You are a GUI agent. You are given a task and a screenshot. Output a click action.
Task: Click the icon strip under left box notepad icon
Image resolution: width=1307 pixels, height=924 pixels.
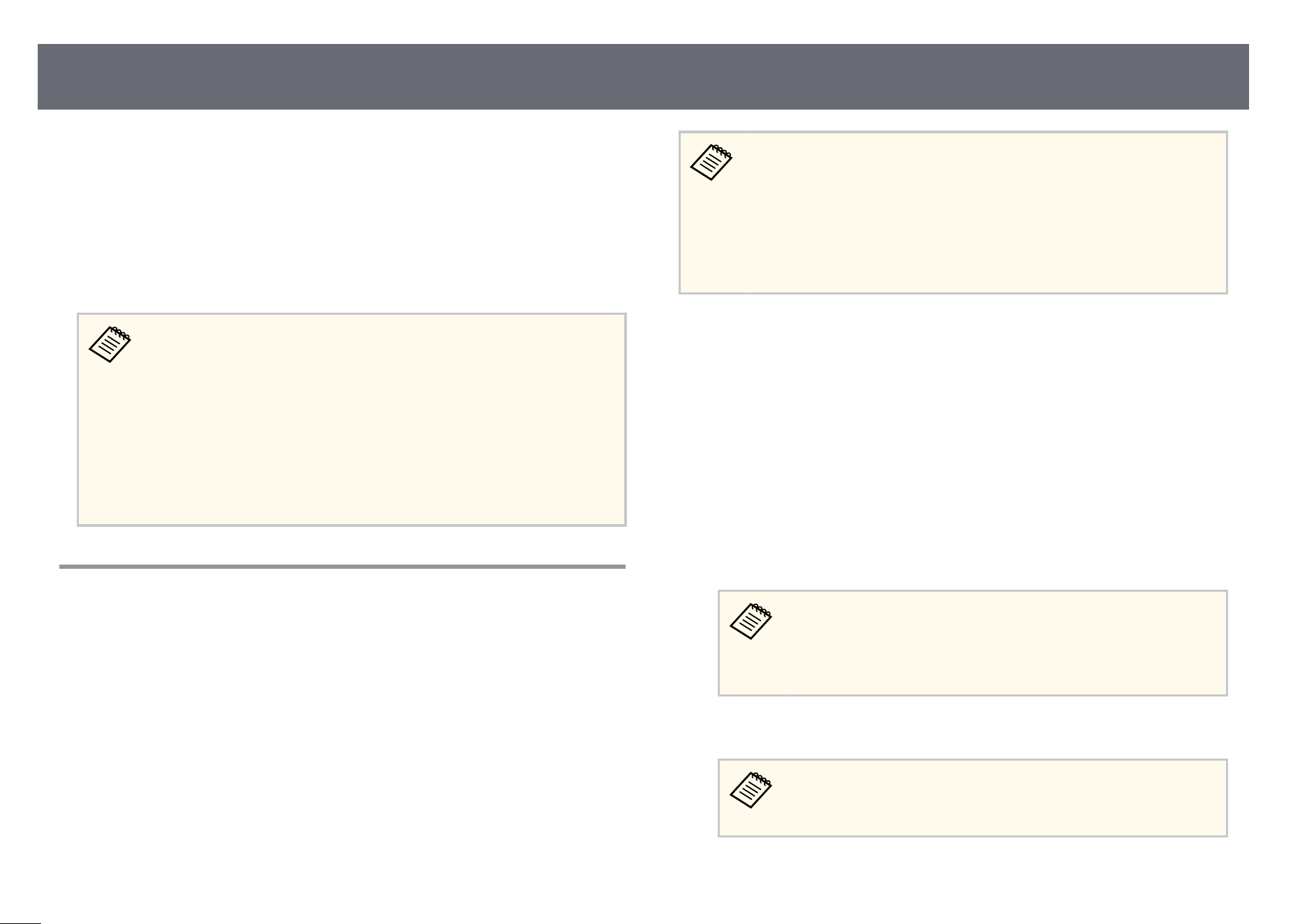click(111, 444)
